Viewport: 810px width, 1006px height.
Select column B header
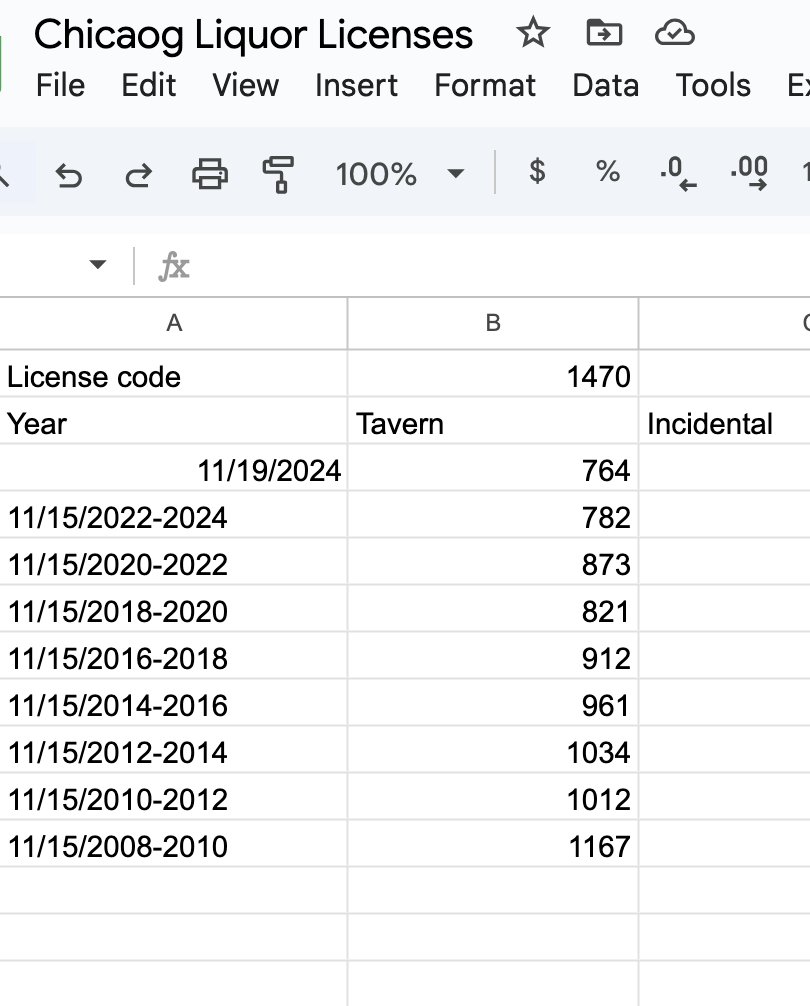493,323
